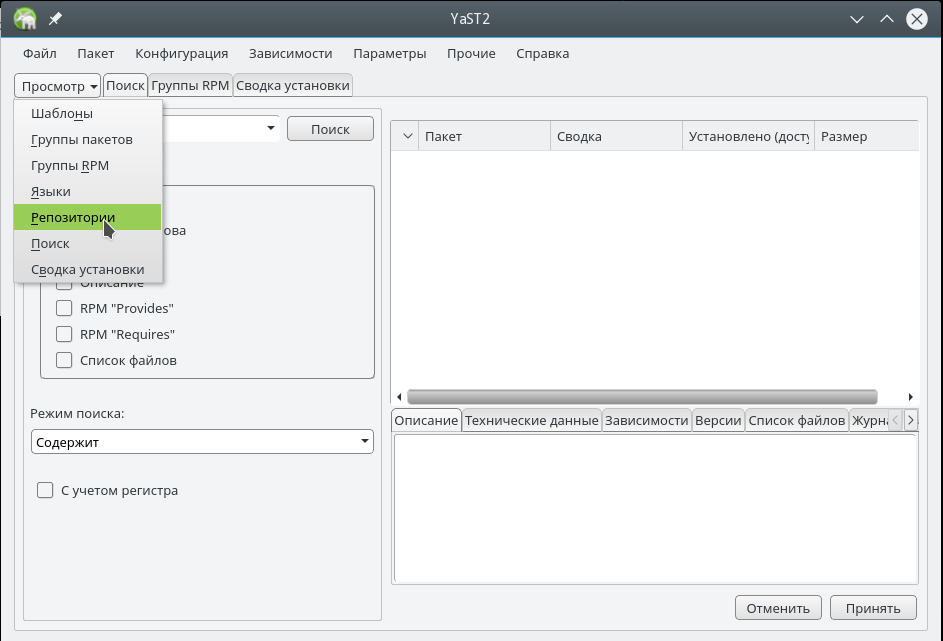Open the Содержит search mode dropdown
Image resolution: width=943 pixels, height=641 pixels.
click(201, 442)
